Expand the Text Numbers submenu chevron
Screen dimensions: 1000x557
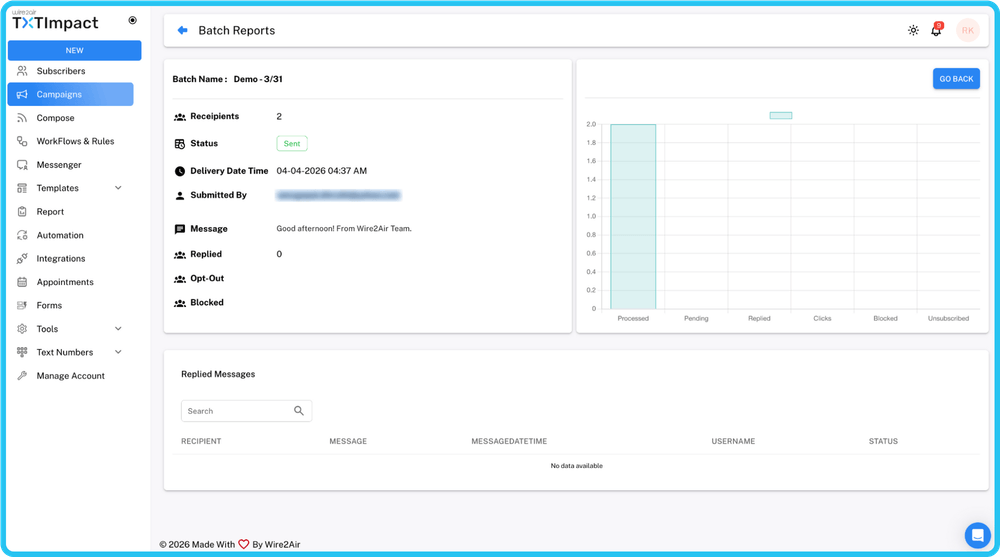point(118,352)
